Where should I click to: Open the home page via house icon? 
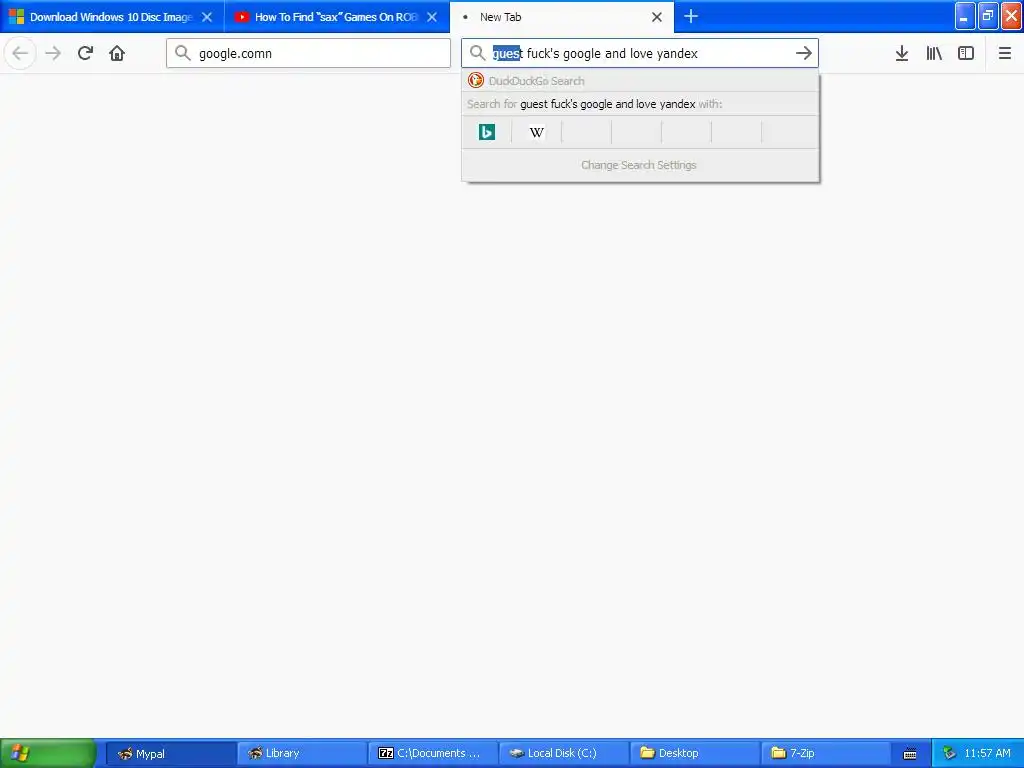click(117, 53)
